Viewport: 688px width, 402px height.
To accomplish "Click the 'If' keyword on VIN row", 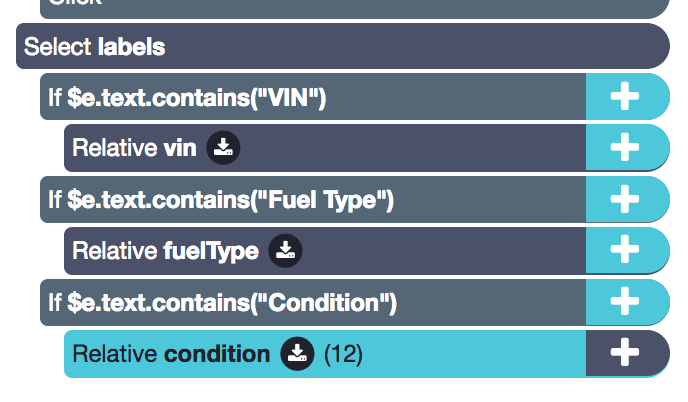I will point(55,97).
